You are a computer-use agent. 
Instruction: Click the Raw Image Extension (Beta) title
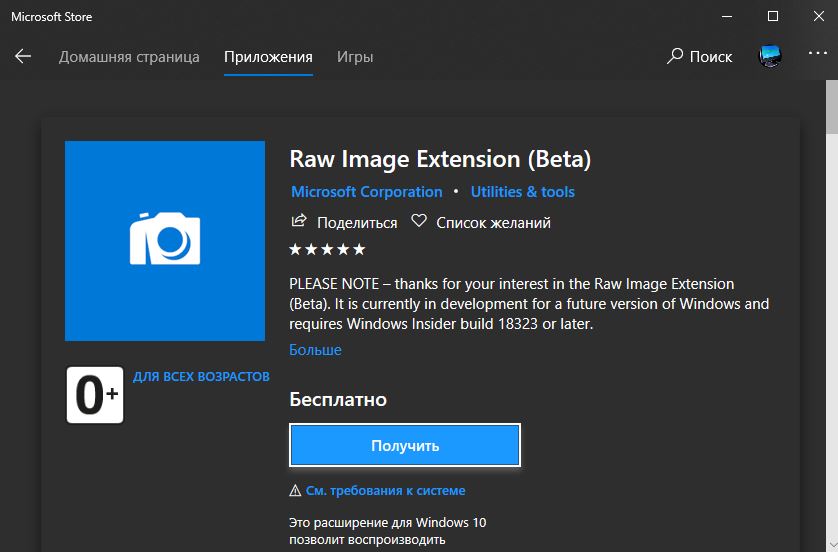pos(440,159)
